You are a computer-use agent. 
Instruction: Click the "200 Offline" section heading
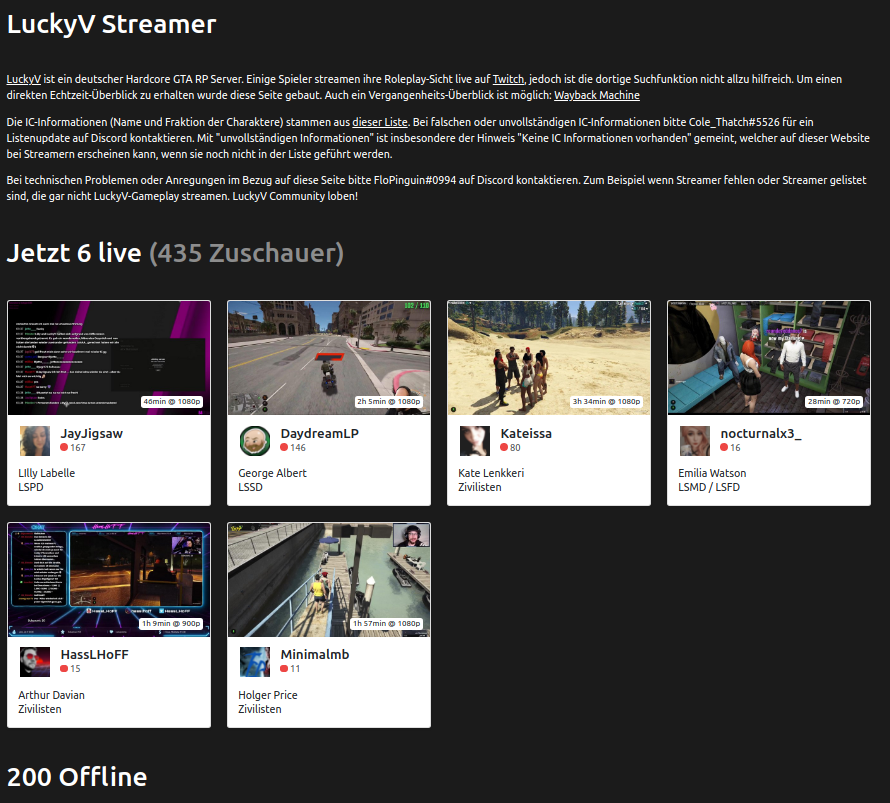coord(77,776)
